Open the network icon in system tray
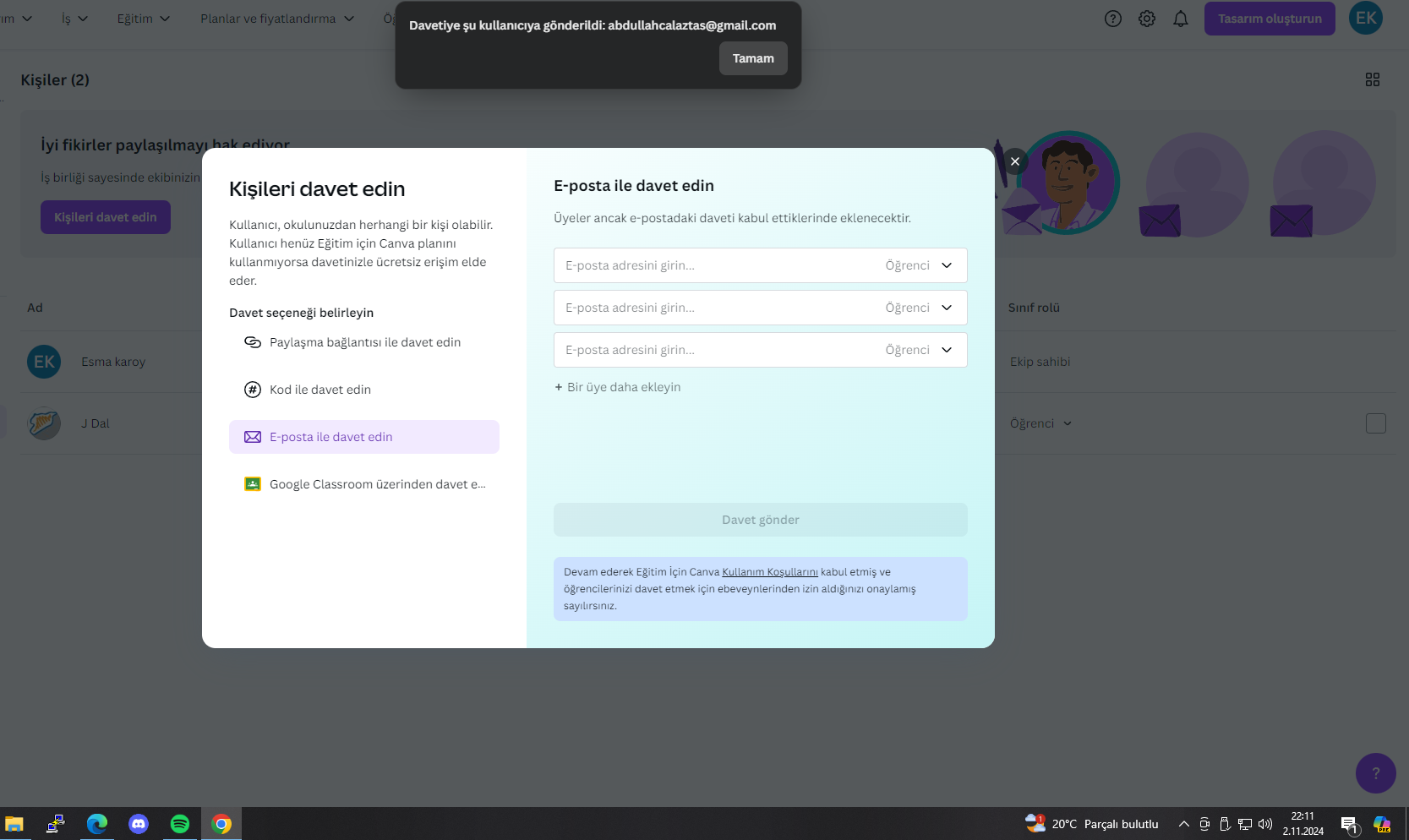Image resolution: width=1409 pixels, height=840 pixels. [1245, 824]
